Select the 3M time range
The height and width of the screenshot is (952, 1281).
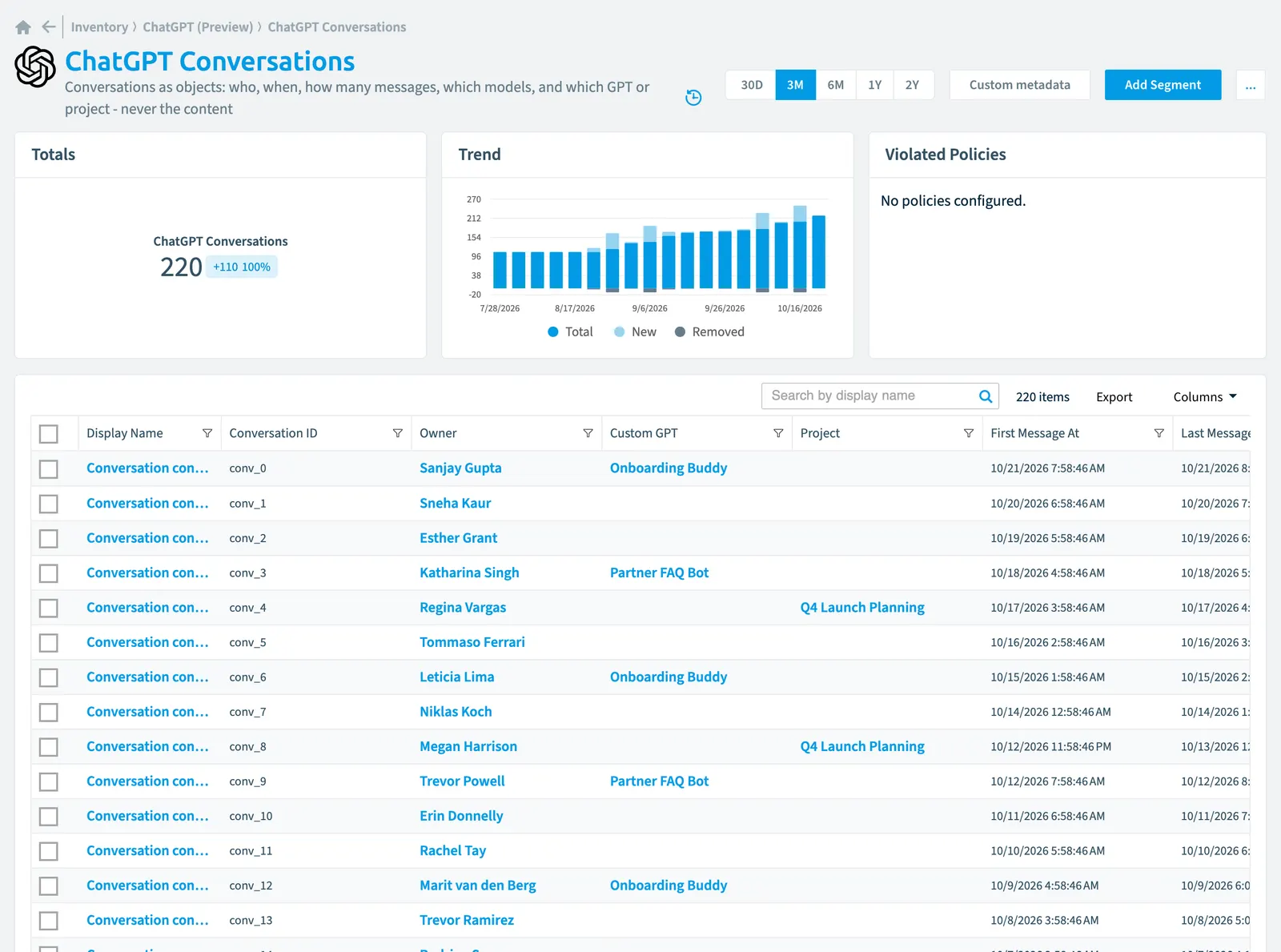(x=795, y=85)
